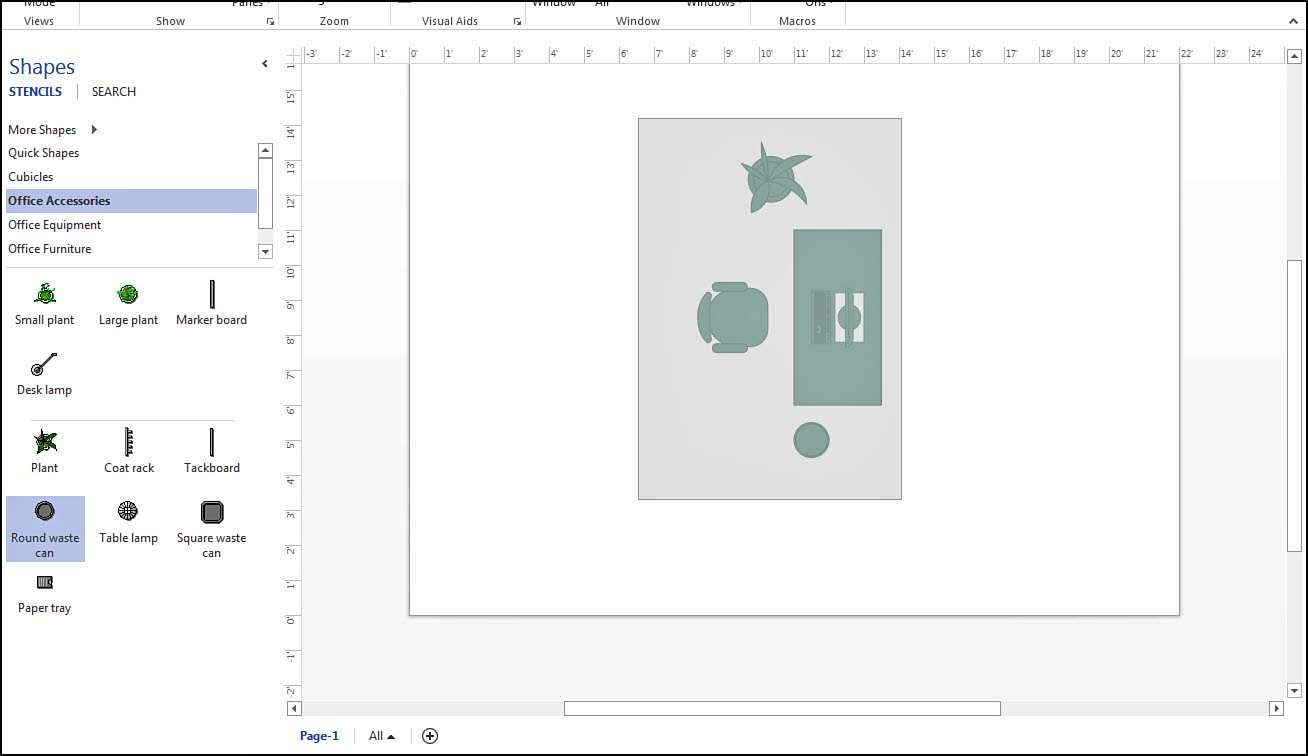
Task: Open the Cubicles stencil
Action: click(x=131, y=177)
